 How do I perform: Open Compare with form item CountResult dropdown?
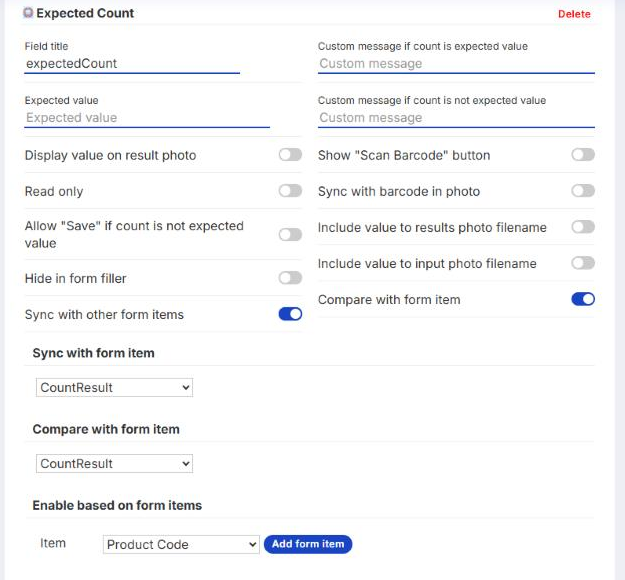(x=114, y=464)
